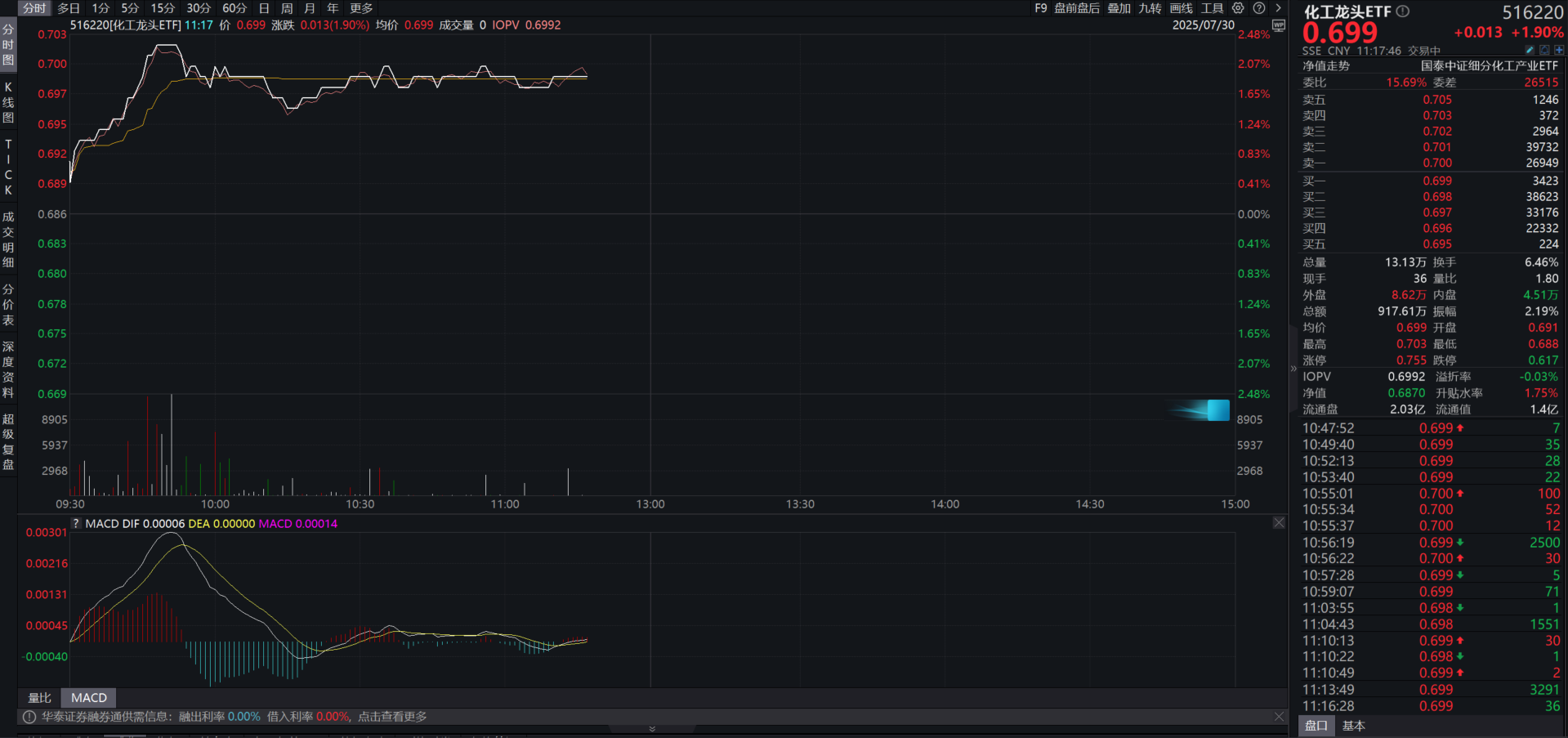Switch to the 基本 tab
This screenshot has height=738, width=1568.
coord(1354,726)
